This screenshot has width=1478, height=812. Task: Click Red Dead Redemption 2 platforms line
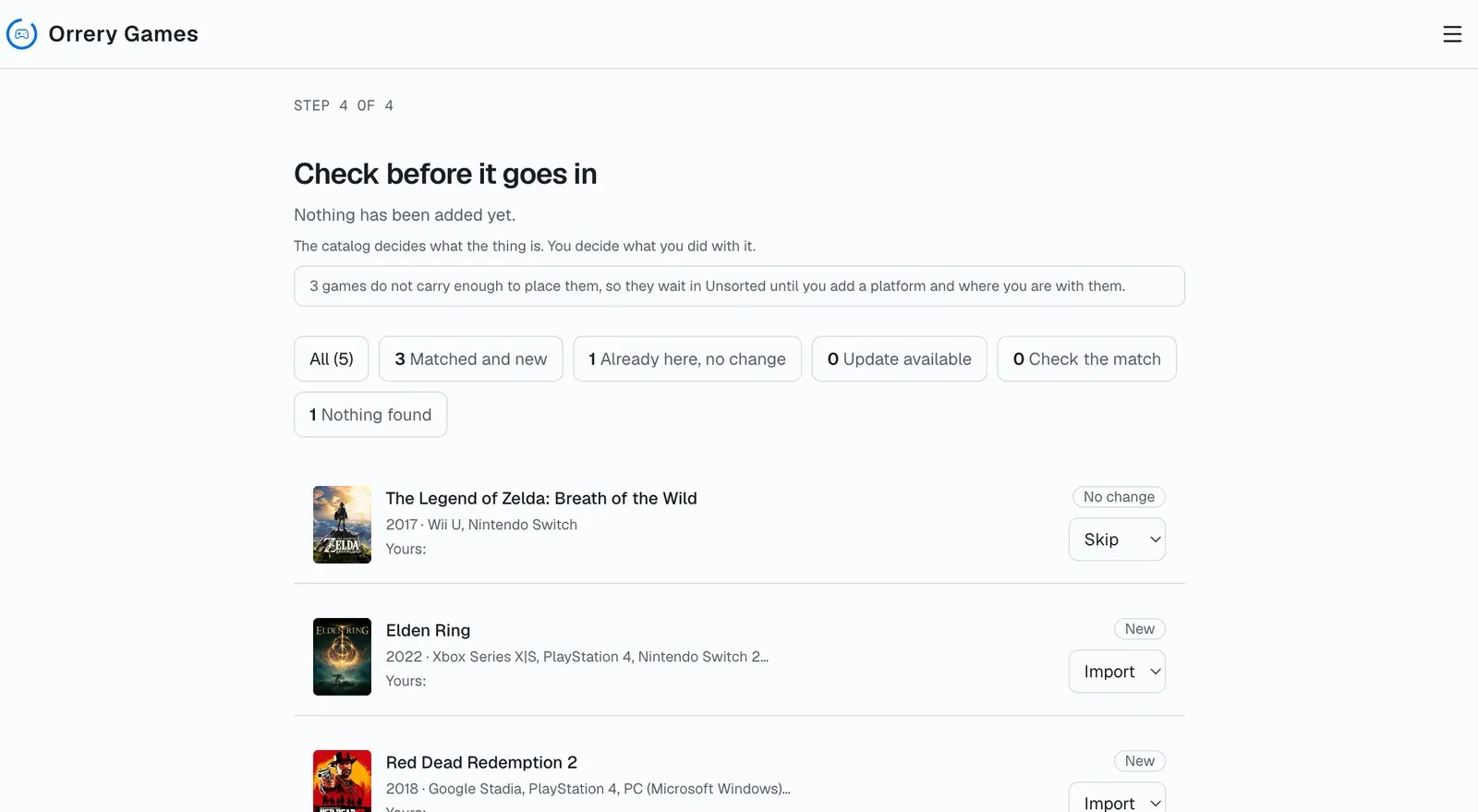point(588,789)
